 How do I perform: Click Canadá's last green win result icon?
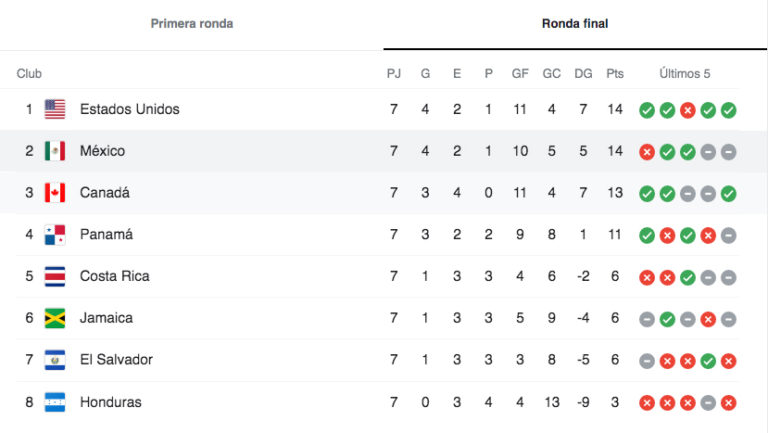coord(728,194)
